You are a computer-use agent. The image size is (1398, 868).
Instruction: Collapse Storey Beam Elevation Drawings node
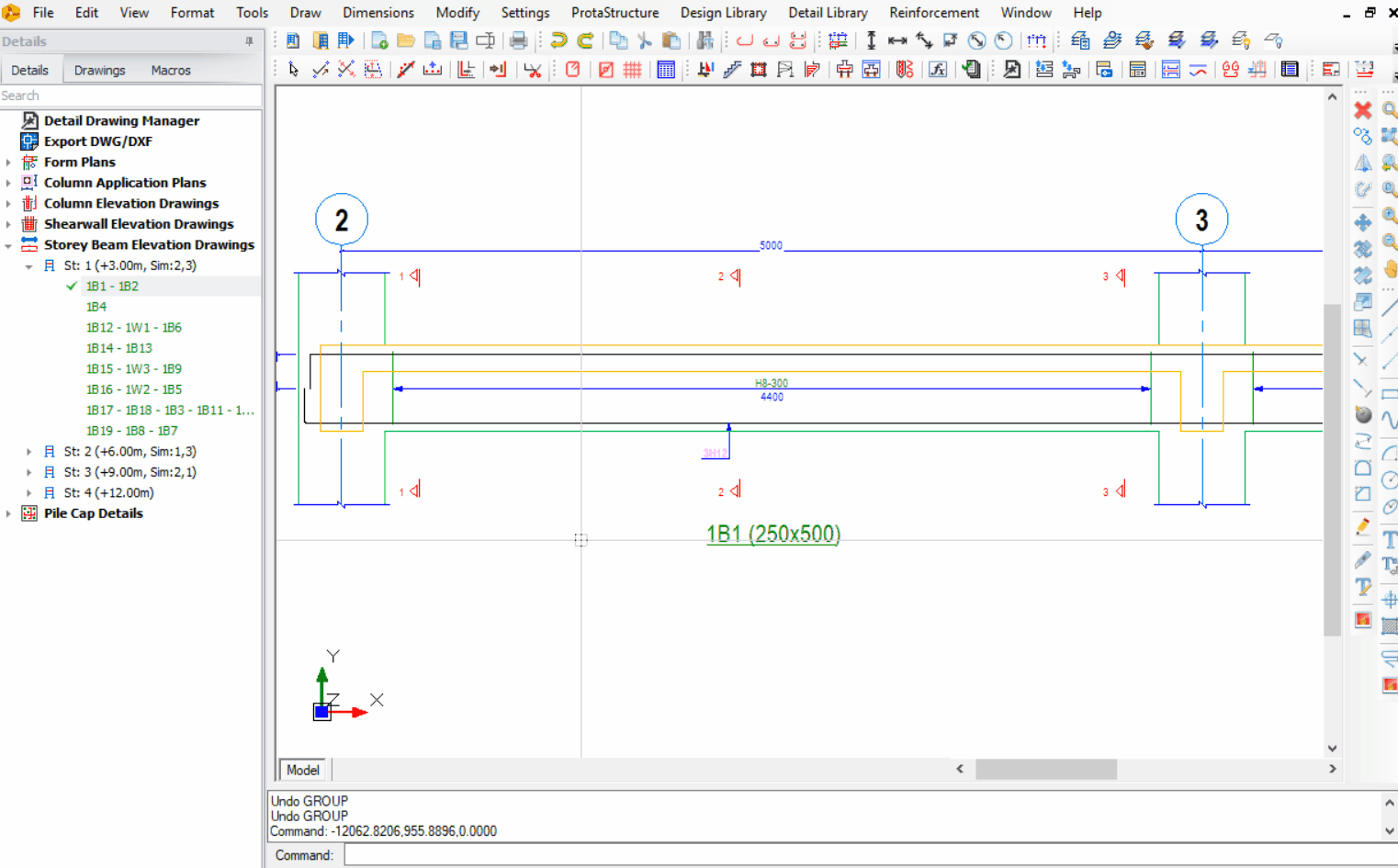point(8,245)
